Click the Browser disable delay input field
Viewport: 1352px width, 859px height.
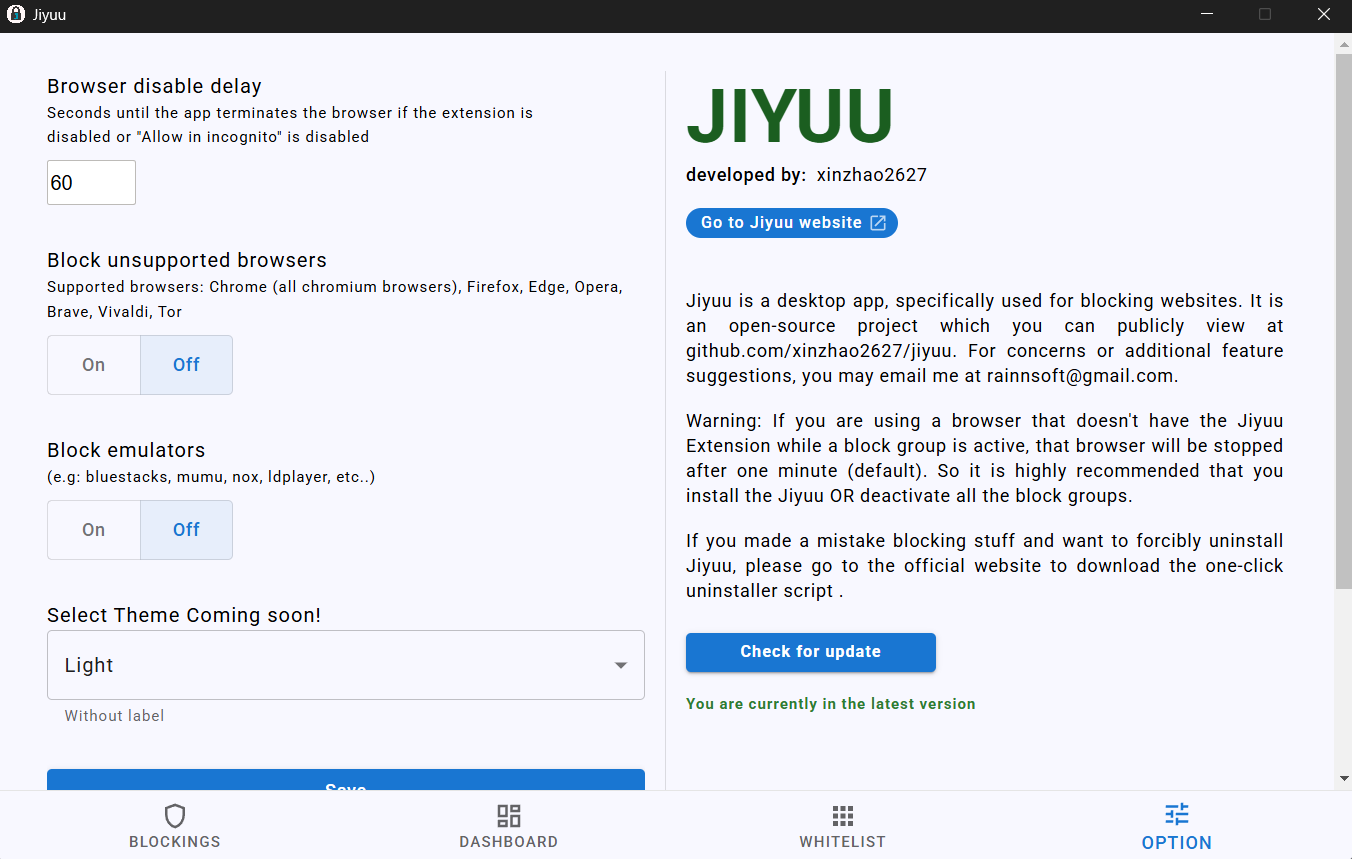(x=91, y=183)
